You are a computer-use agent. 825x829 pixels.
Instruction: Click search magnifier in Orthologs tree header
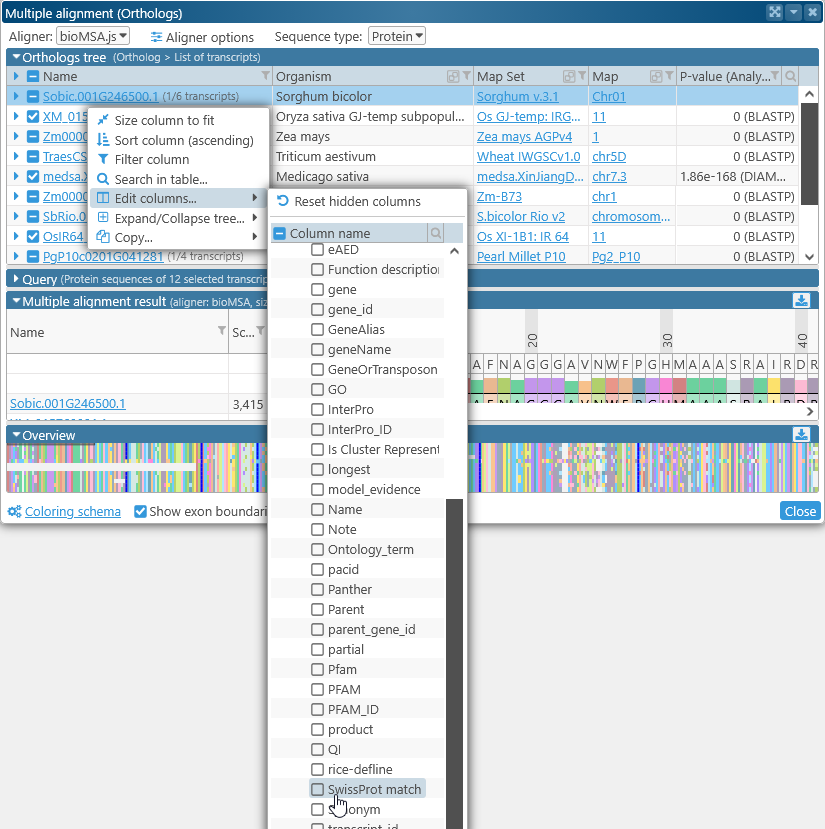point(790,77)
